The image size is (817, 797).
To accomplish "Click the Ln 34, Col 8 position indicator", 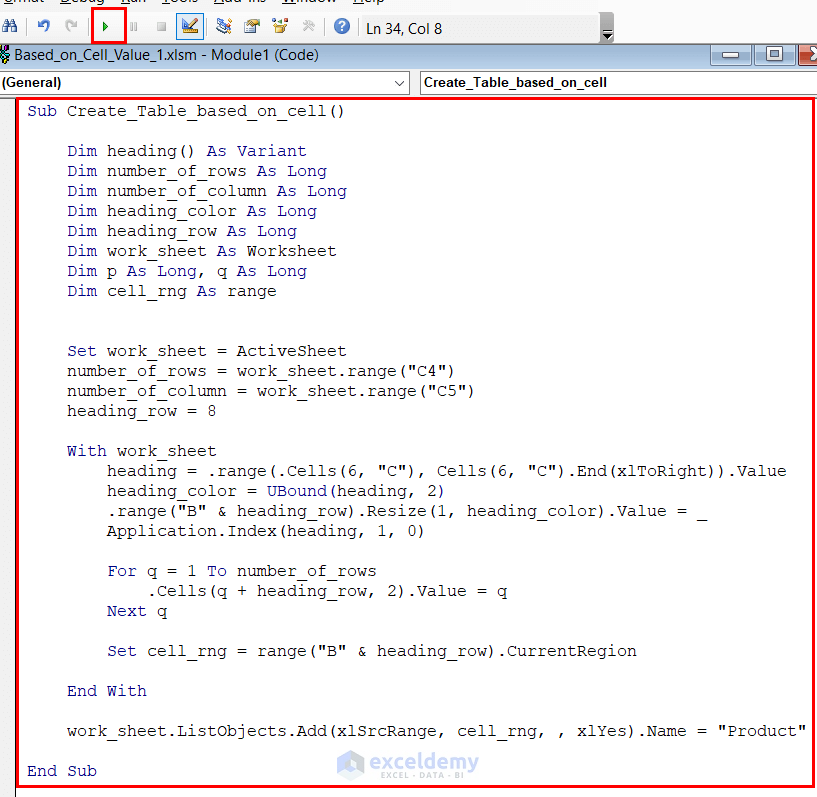I will (404, 29).
